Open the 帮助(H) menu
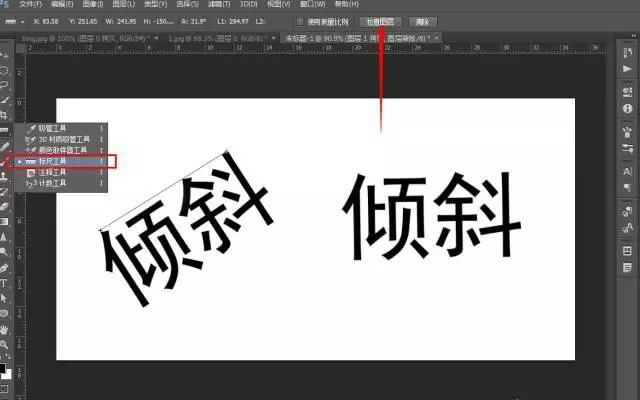 [x=347, y=4]
